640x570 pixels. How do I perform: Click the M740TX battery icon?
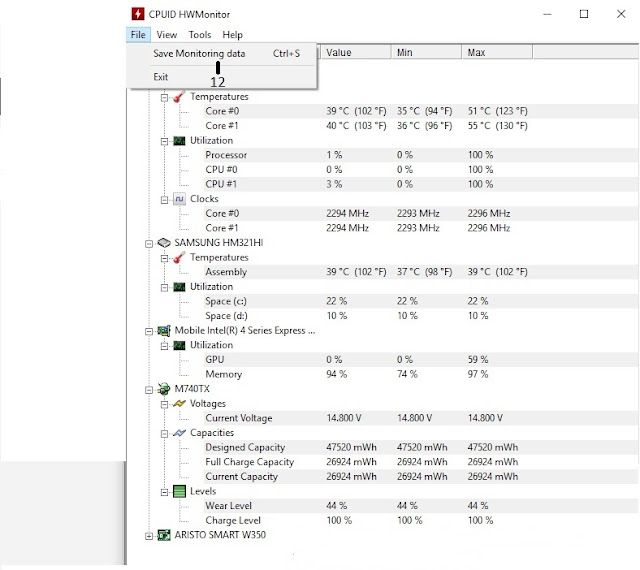(164, 389)
